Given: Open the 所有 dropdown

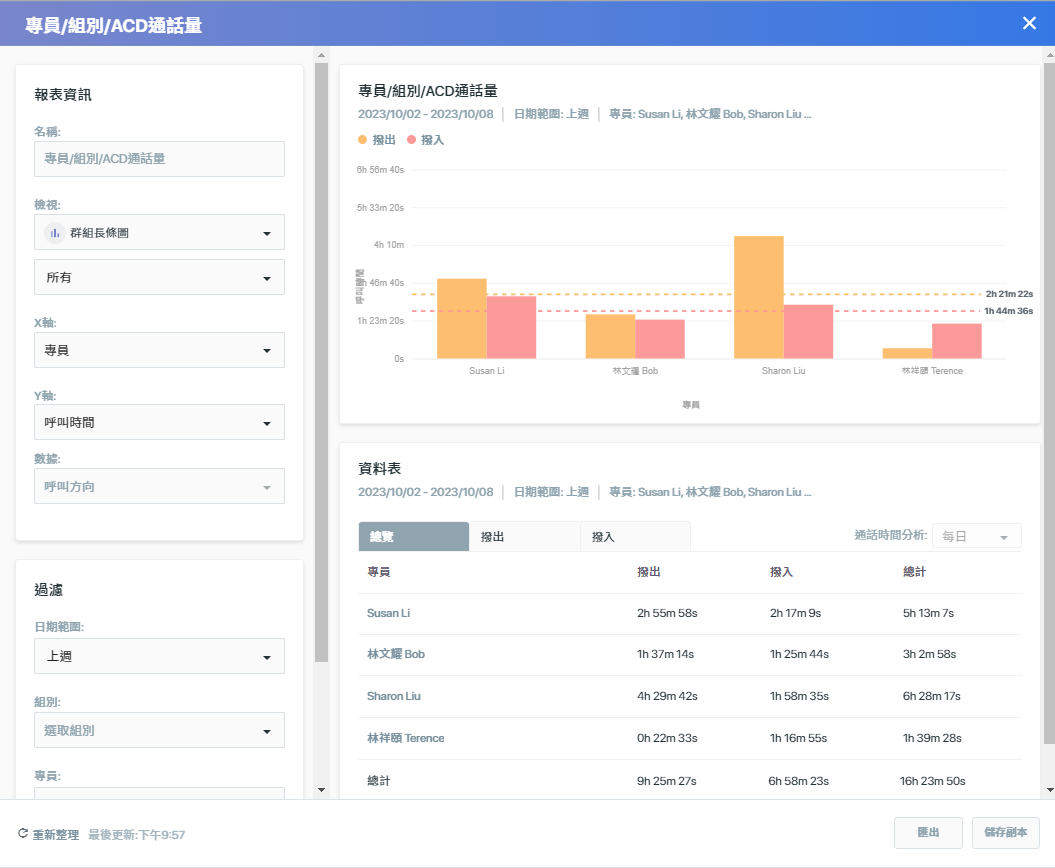Looking at the screenshot, I should pyautogui.click(x=159, y=277).
